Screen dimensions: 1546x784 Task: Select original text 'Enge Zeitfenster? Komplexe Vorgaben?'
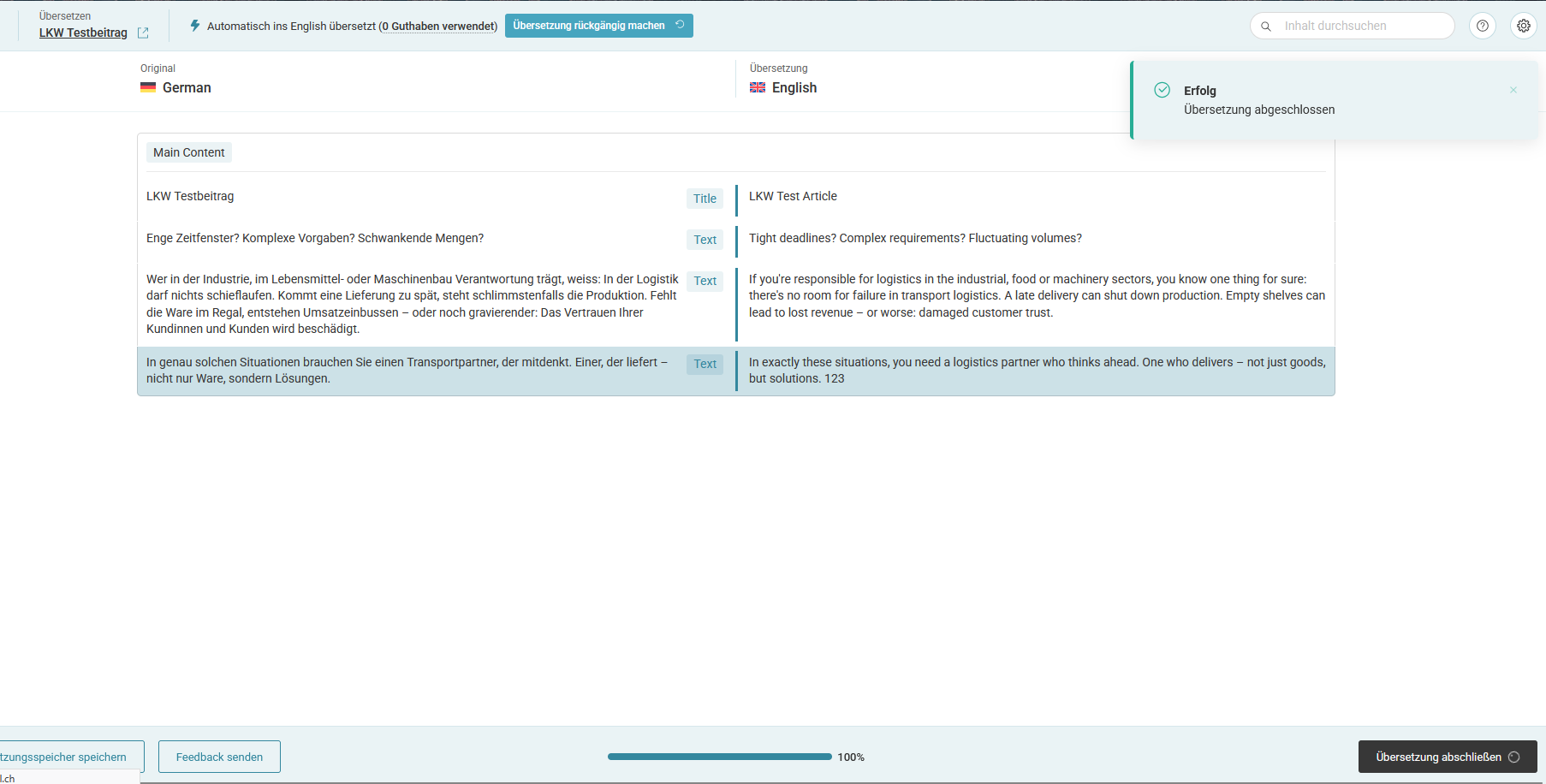(315, 238)
